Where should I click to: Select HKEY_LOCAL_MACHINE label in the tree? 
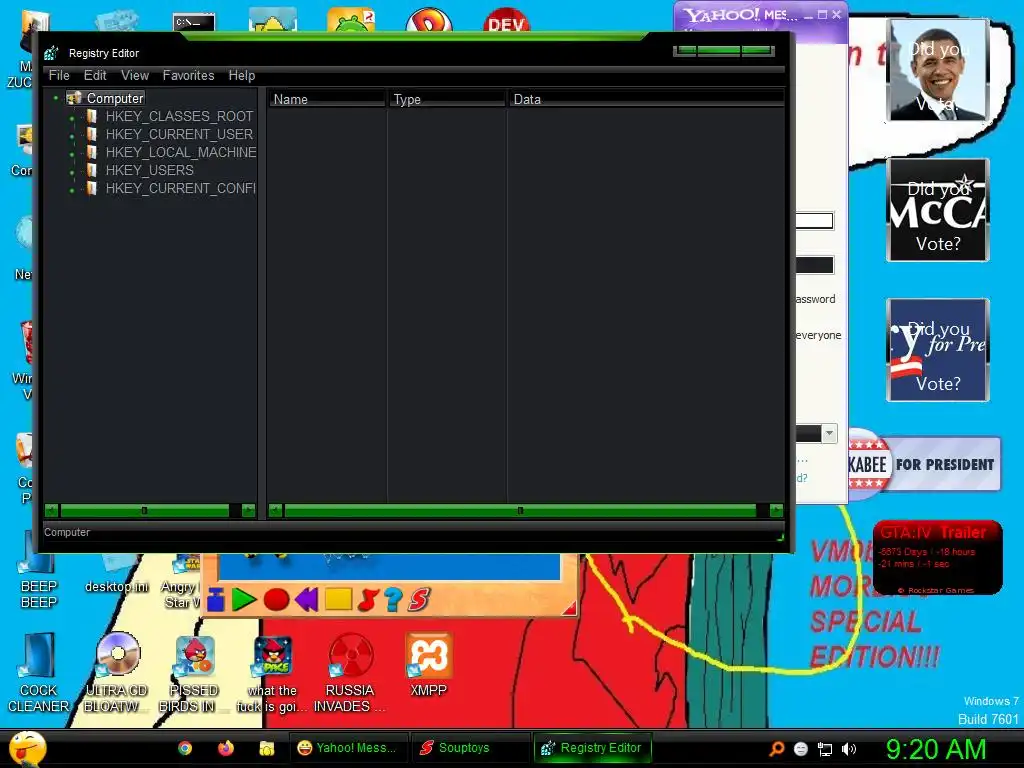[x=181, y=152]
